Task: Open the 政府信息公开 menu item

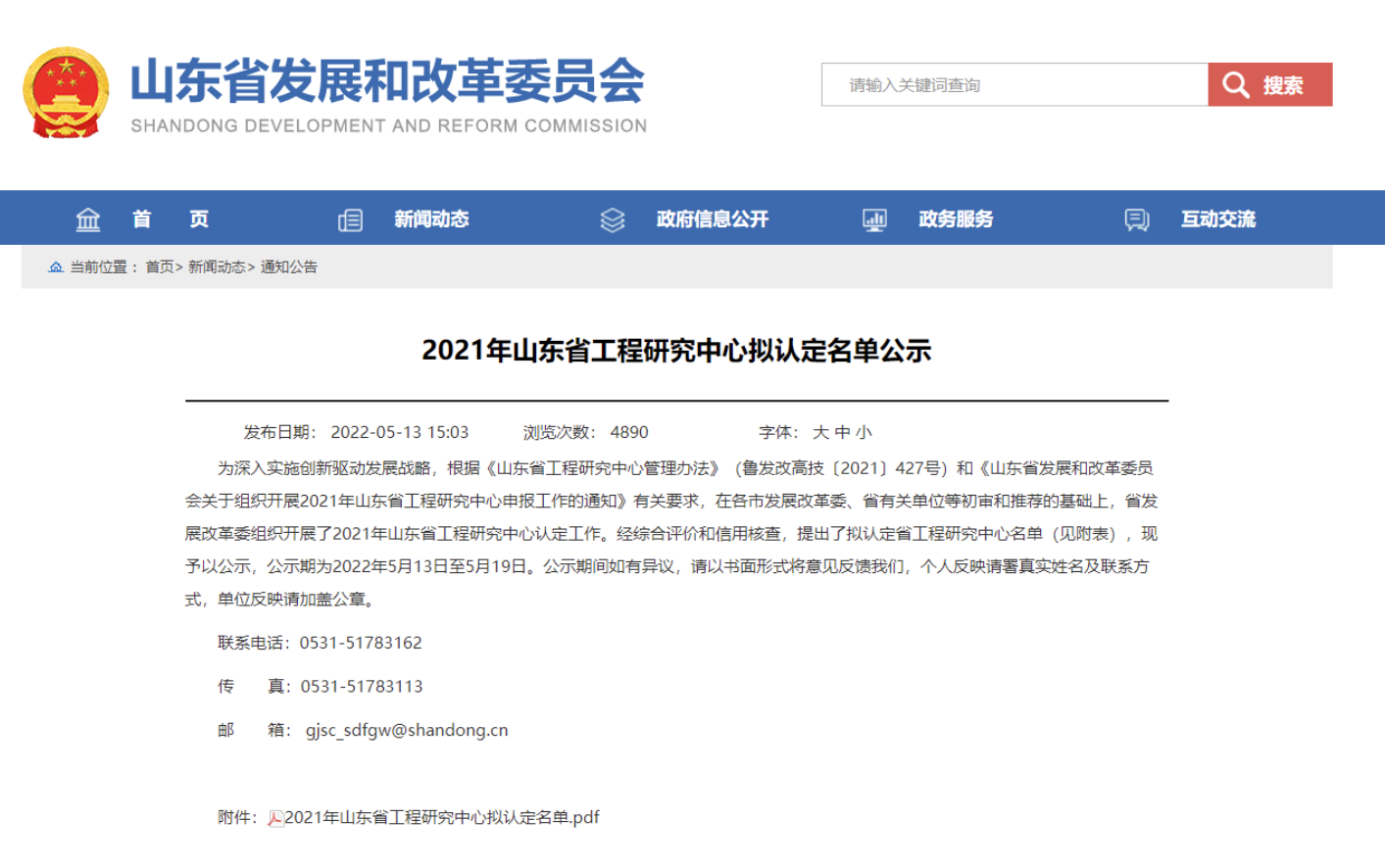Action: tap(713, 219)
